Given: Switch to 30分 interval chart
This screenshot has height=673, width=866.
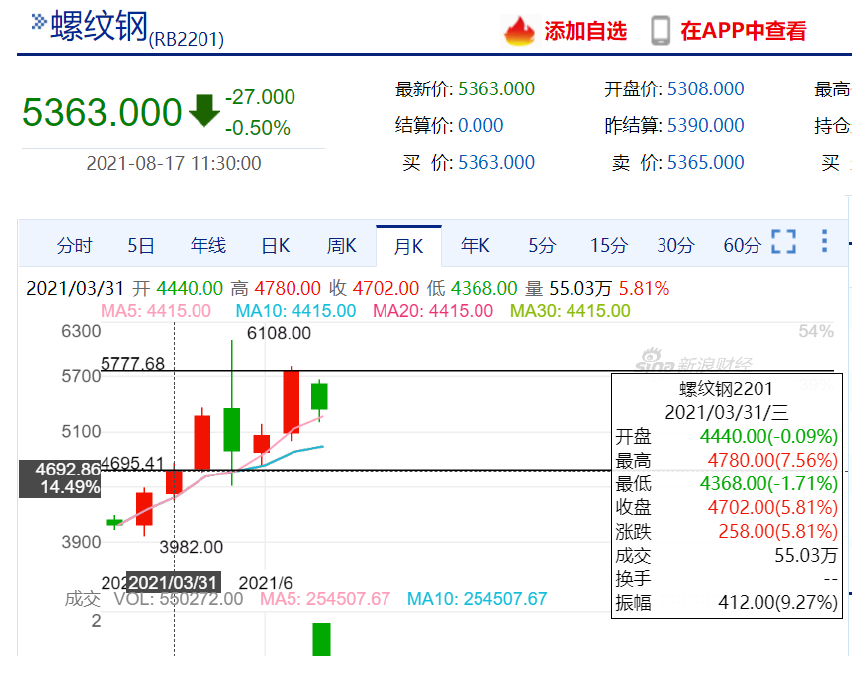Looking at the screenshot, I should tap(675, 245).
